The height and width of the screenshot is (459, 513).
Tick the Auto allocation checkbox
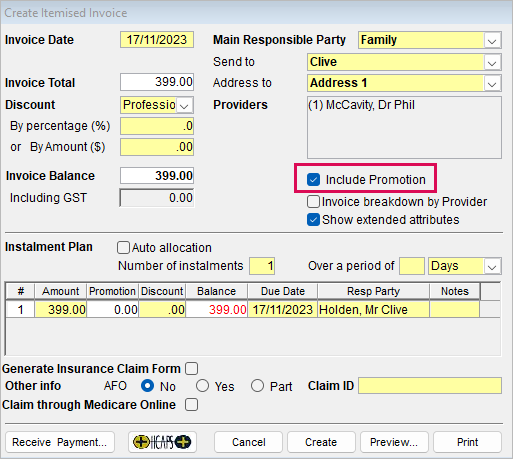click(x=123, y=248)
